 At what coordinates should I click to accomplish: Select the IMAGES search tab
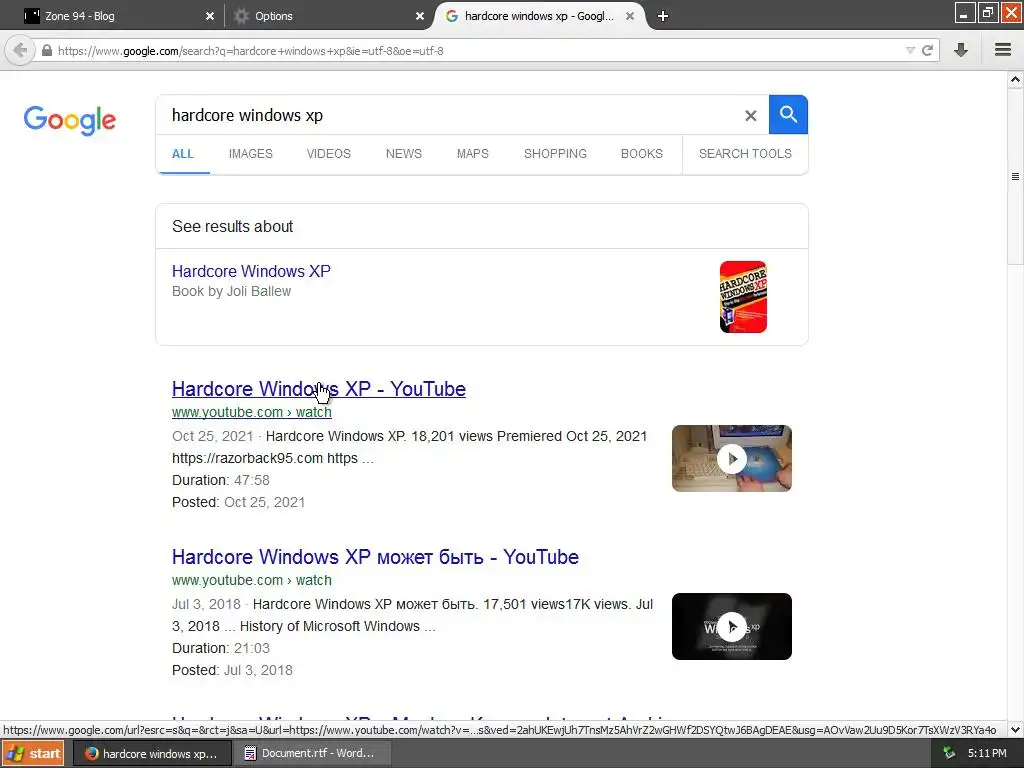(251, 153)
